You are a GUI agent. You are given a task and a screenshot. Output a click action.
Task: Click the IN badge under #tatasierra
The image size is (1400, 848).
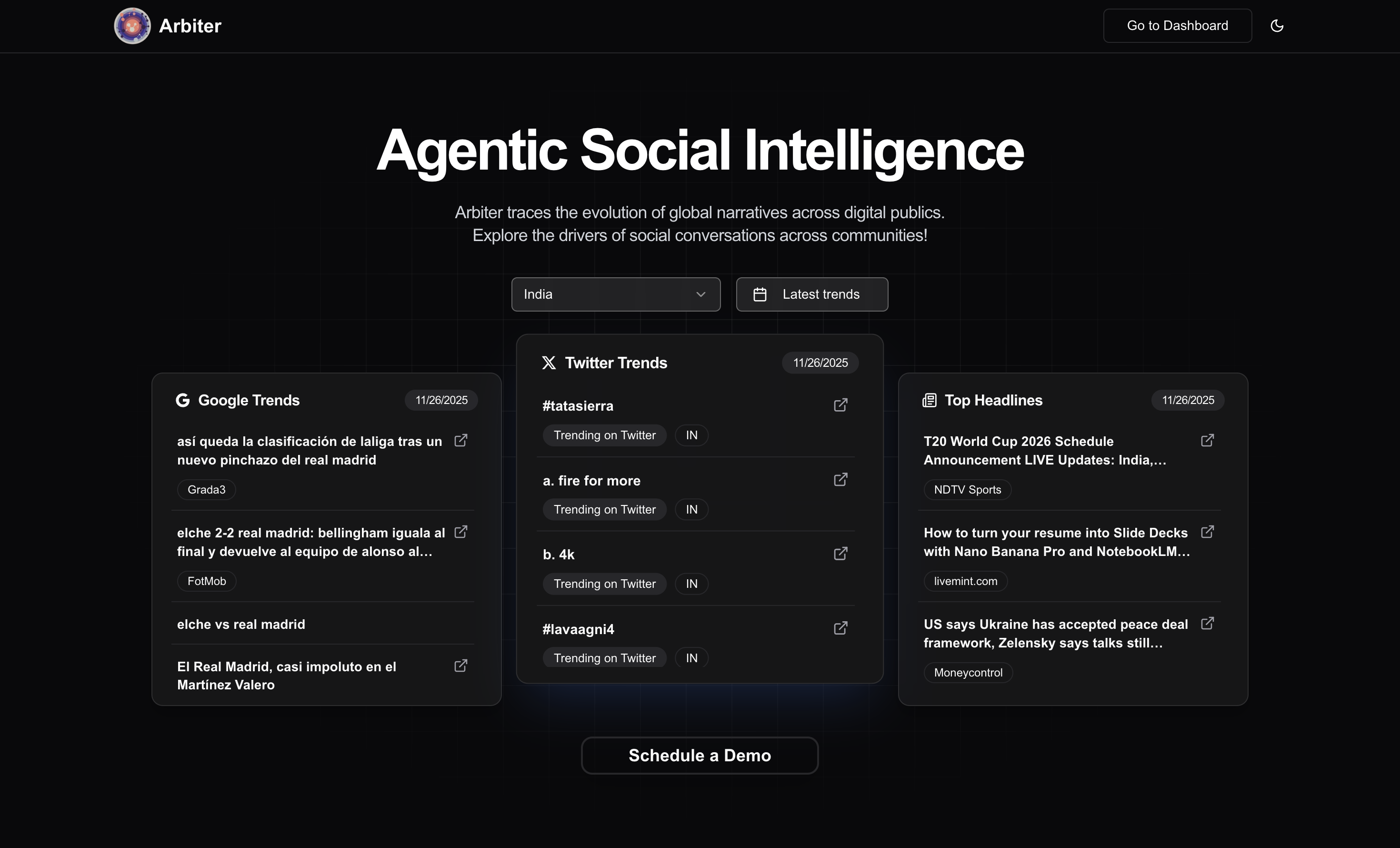tap(691, 435)
